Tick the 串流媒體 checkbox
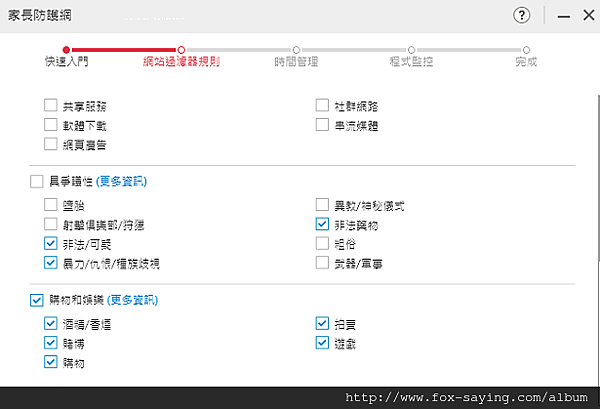The width and height of the screenshot is (600, 409). click(x=322, y=125)
